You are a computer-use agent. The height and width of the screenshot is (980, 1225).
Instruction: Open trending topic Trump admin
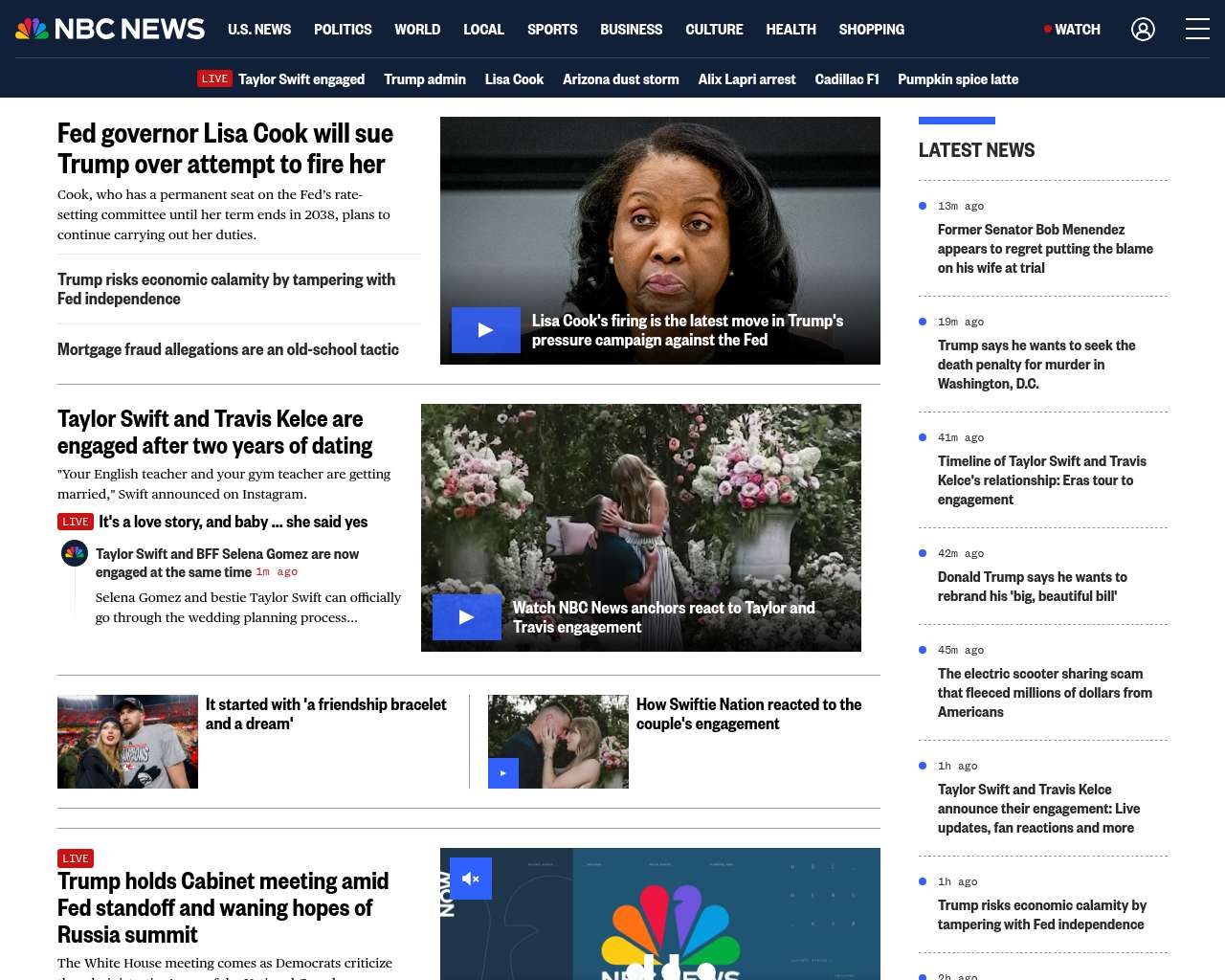[x=425, y=79]
